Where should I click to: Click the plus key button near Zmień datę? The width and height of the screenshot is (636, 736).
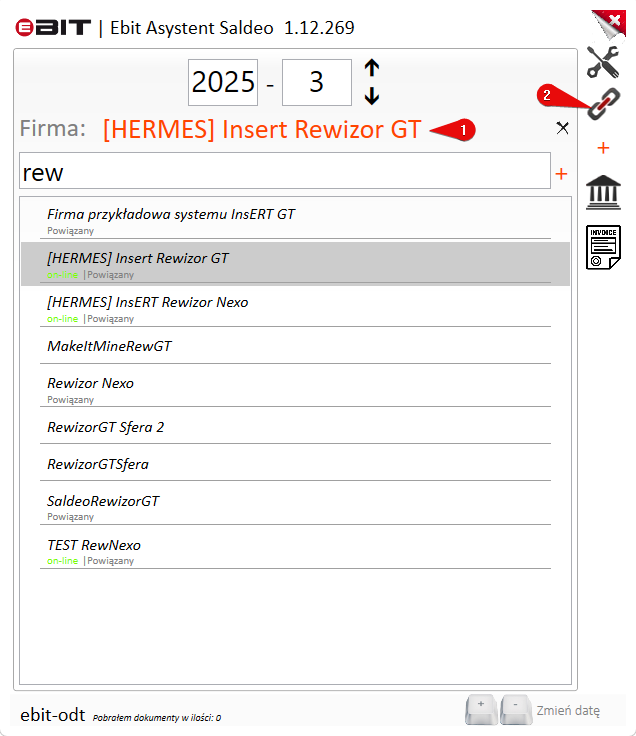(x=481, y=709)
